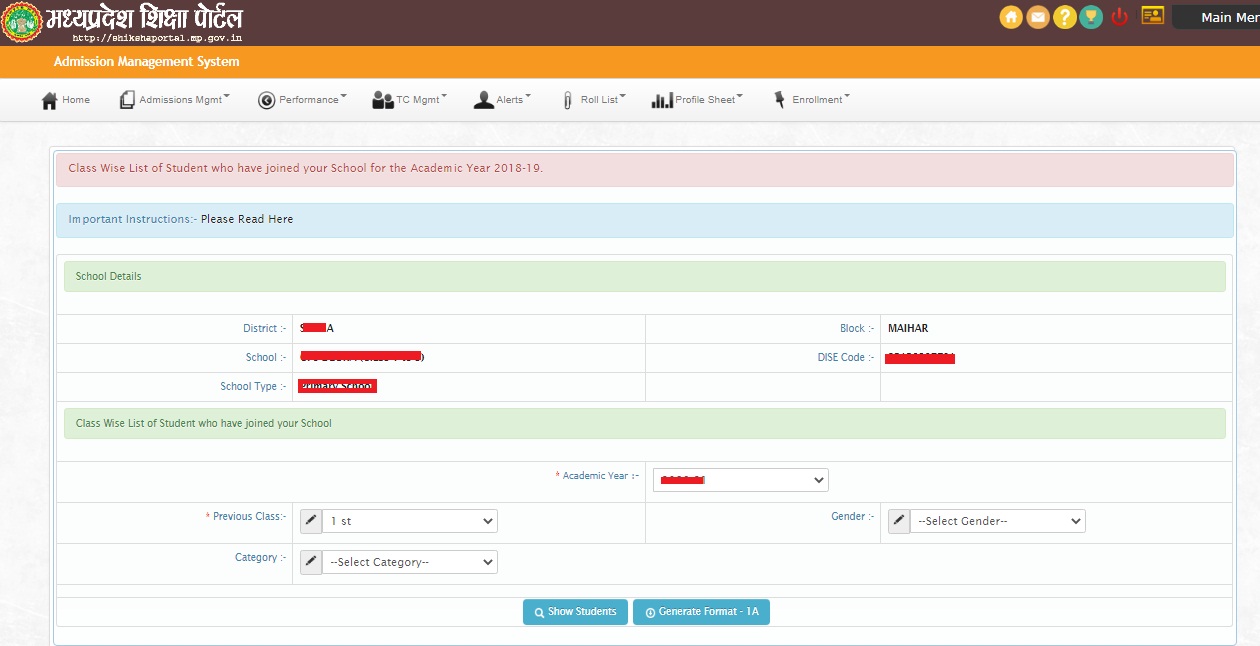Viewport: 1260px width, 646px height.
Task: Open the Select Category dropdown
Action: click(x=410, y=562)
